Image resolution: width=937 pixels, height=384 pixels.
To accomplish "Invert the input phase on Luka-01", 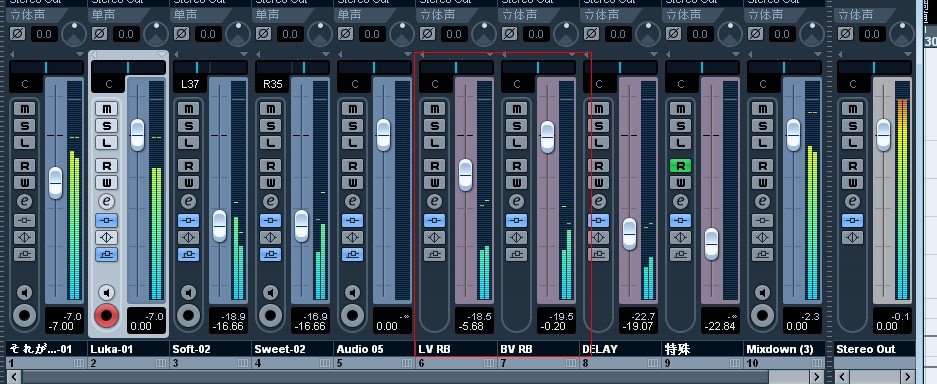I will (x=99, y=34).
